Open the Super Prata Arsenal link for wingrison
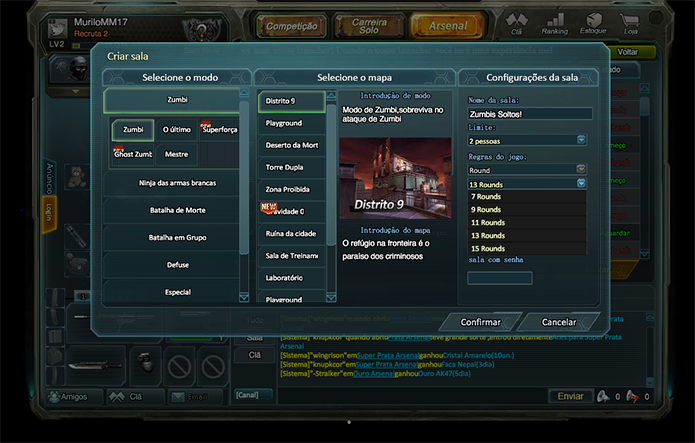Viewport: 695px width, 443px height. point(387,355)
